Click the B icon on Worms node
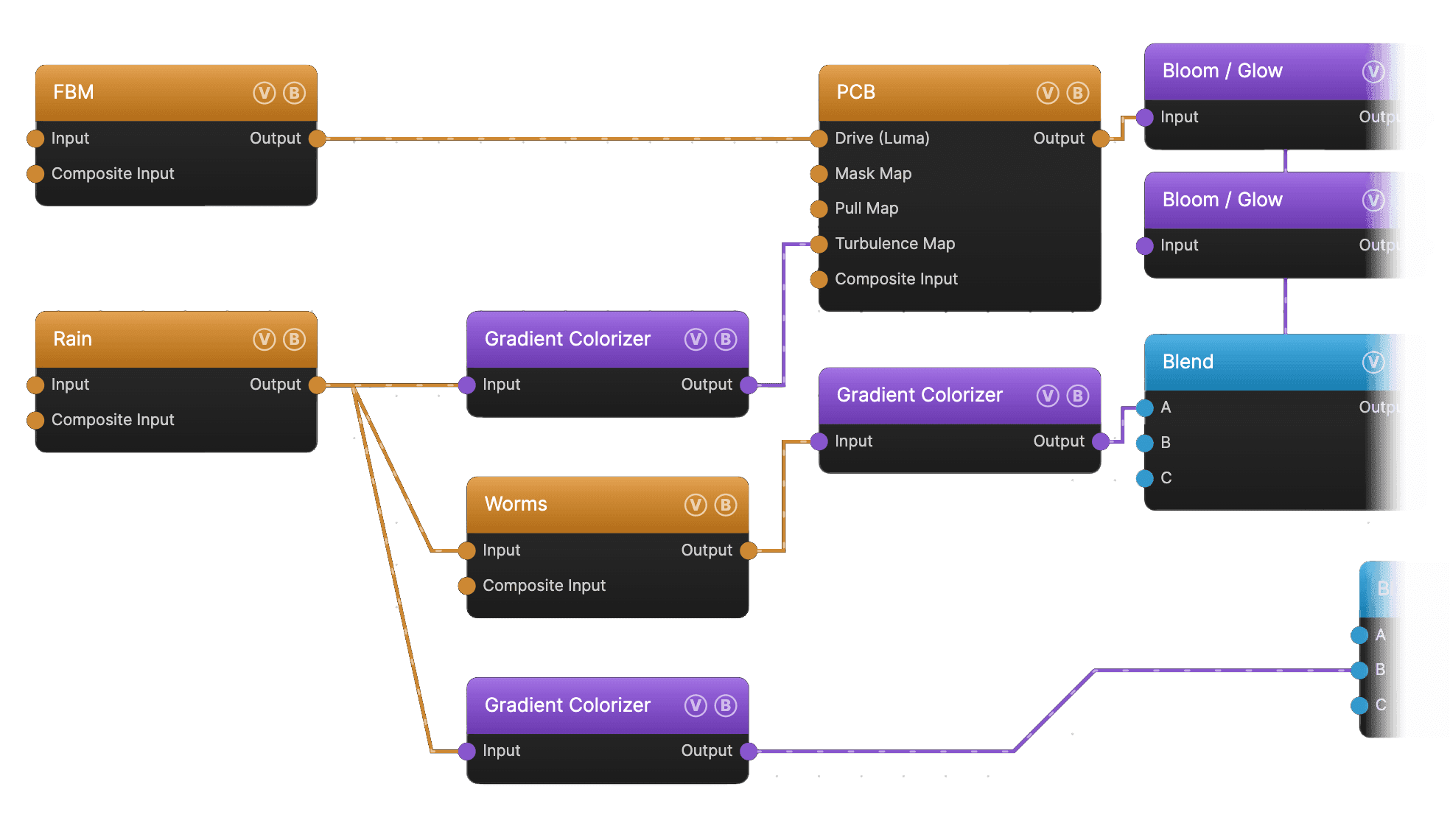This screenshot has height=840, width=1450. (x=726, y=505)
